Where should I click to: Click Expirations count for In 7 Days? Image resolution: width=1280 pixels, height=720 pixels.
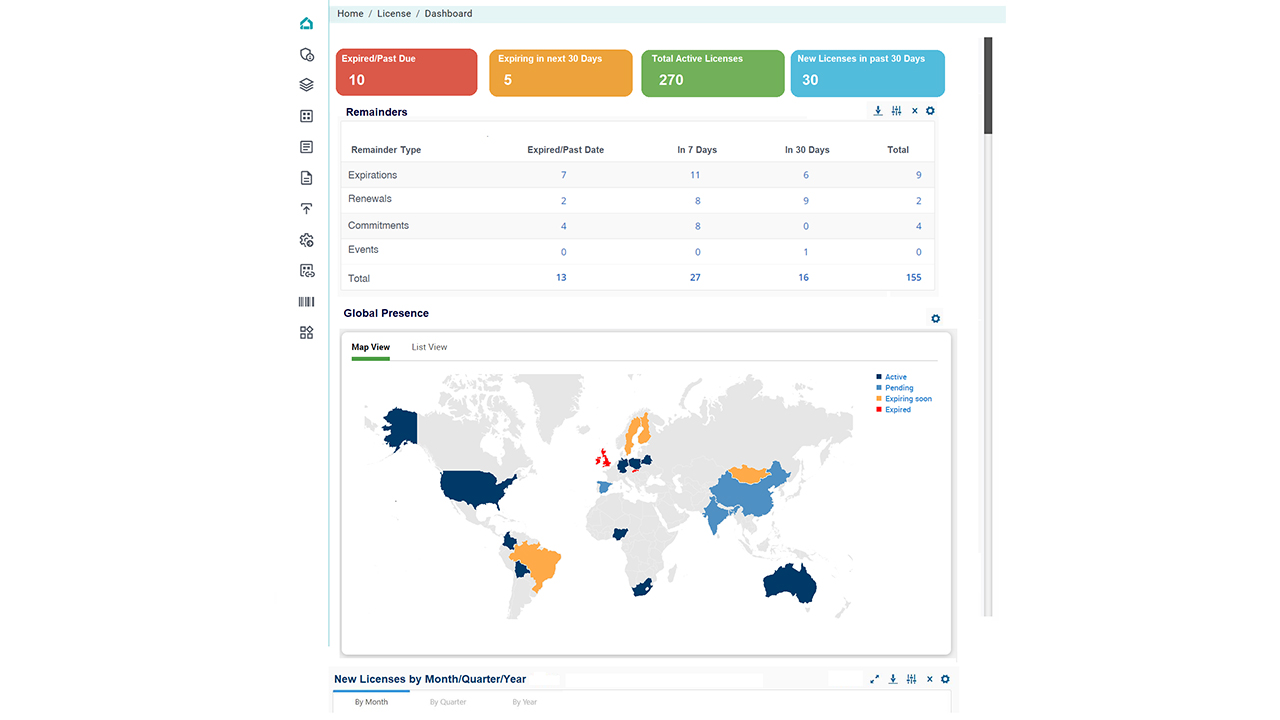pos(695,175)
